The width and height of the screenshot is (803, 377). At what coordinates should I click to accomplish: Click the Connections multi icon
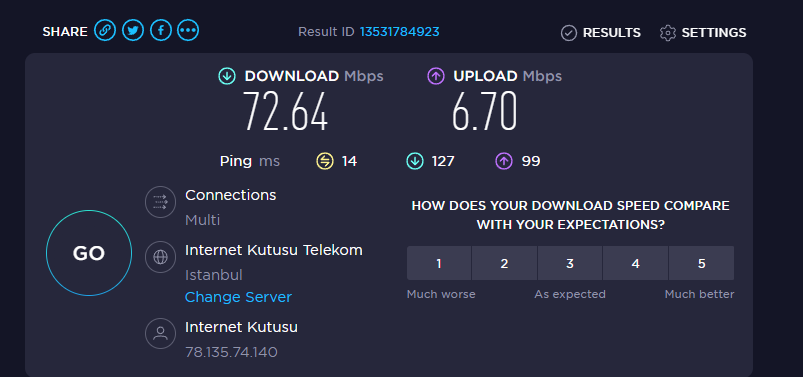tap(160, 202)
